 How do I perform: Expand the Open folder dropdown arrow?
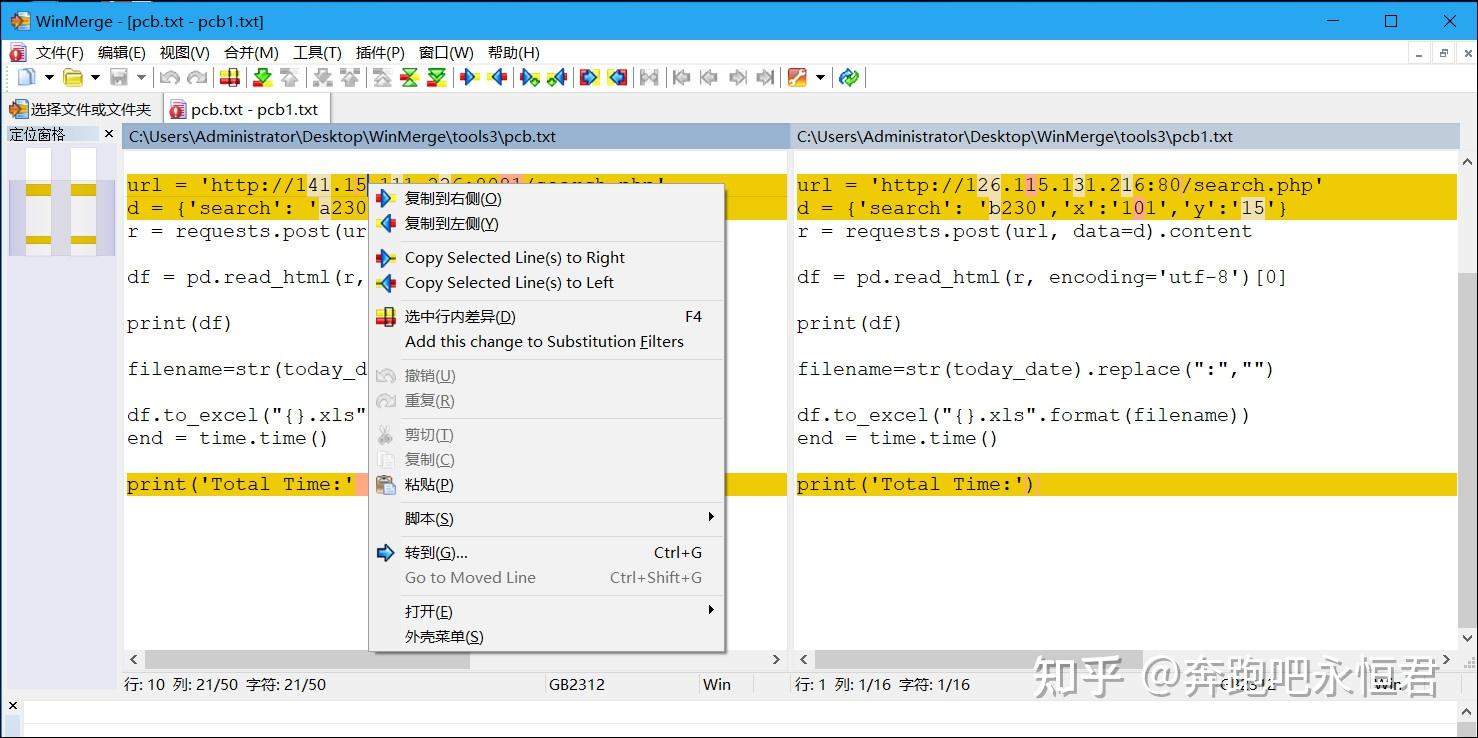tap(95, 77)
